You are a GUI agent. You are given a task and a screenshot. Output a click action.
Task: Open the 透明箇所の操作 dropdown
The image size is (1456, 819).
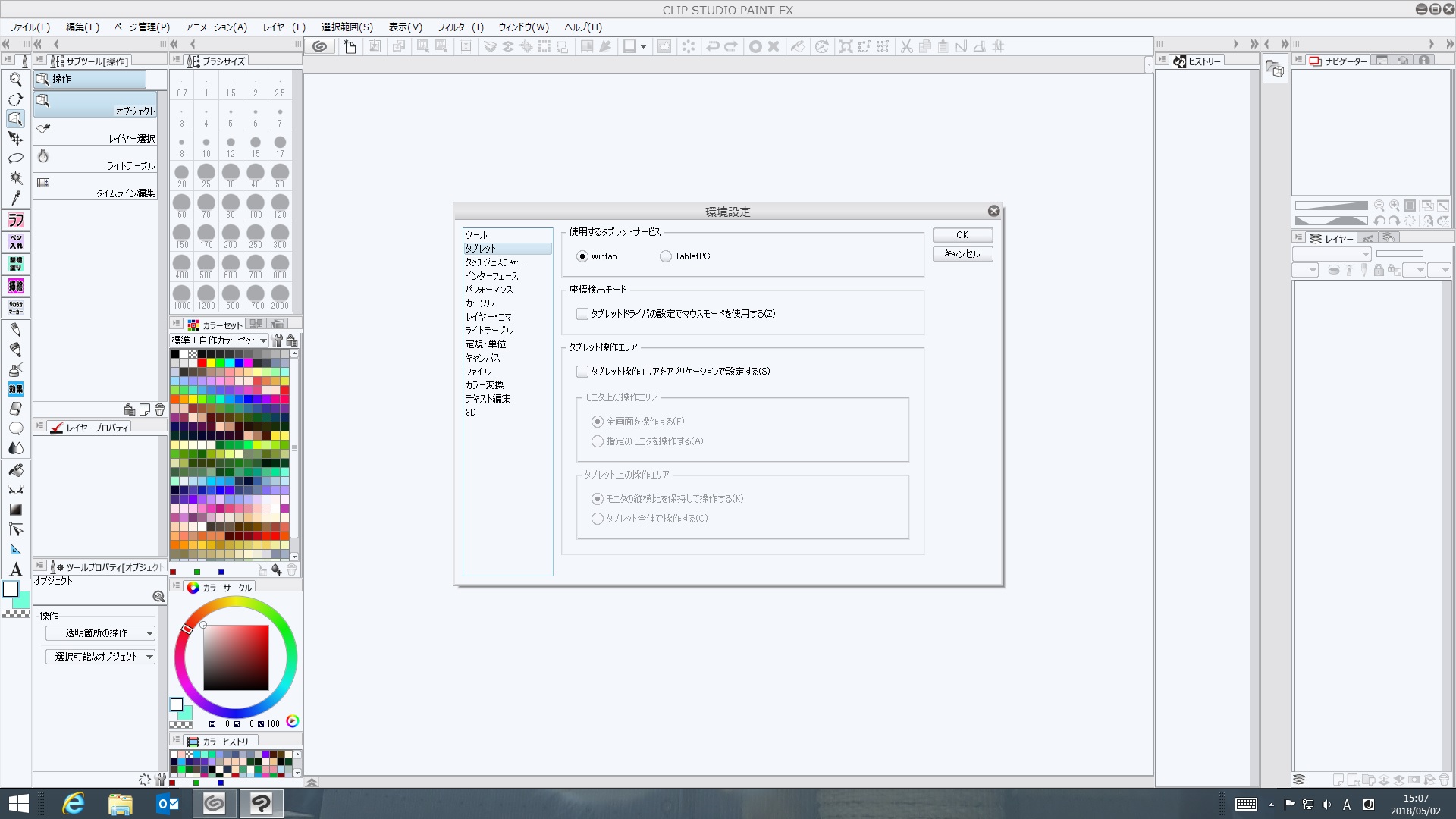click(x=99, y=633)
